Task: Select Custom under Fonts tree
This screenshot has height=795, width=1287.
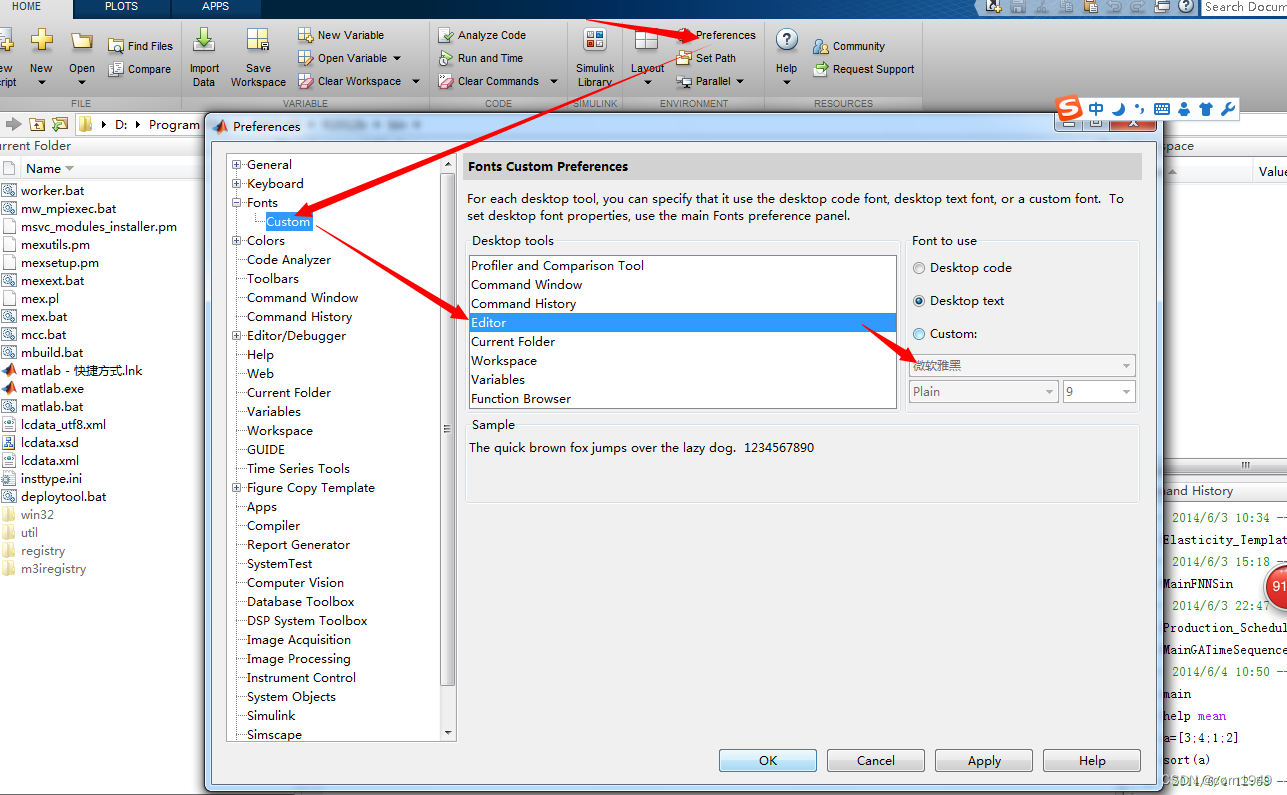Action: pyautogui.click(x=289, y=222)
